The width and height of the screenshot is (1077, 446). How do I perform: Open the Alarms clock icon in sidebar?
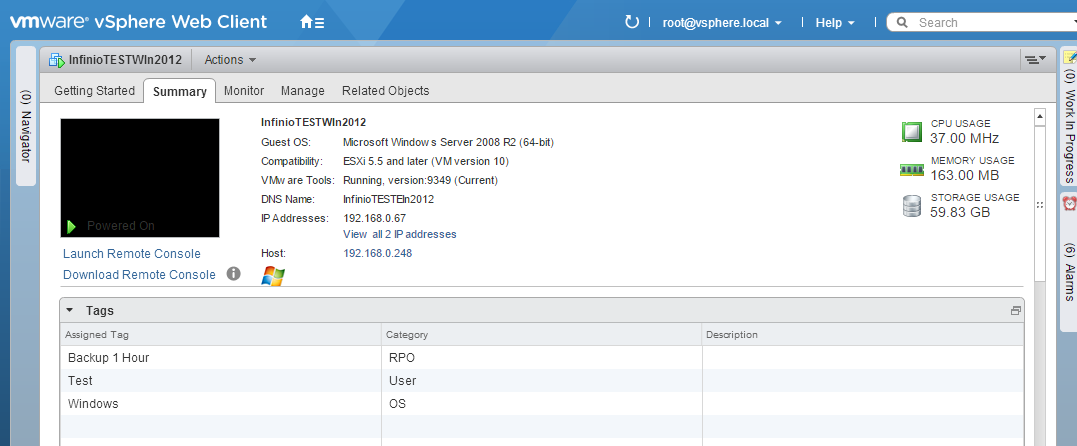[x=1069, y=204]
